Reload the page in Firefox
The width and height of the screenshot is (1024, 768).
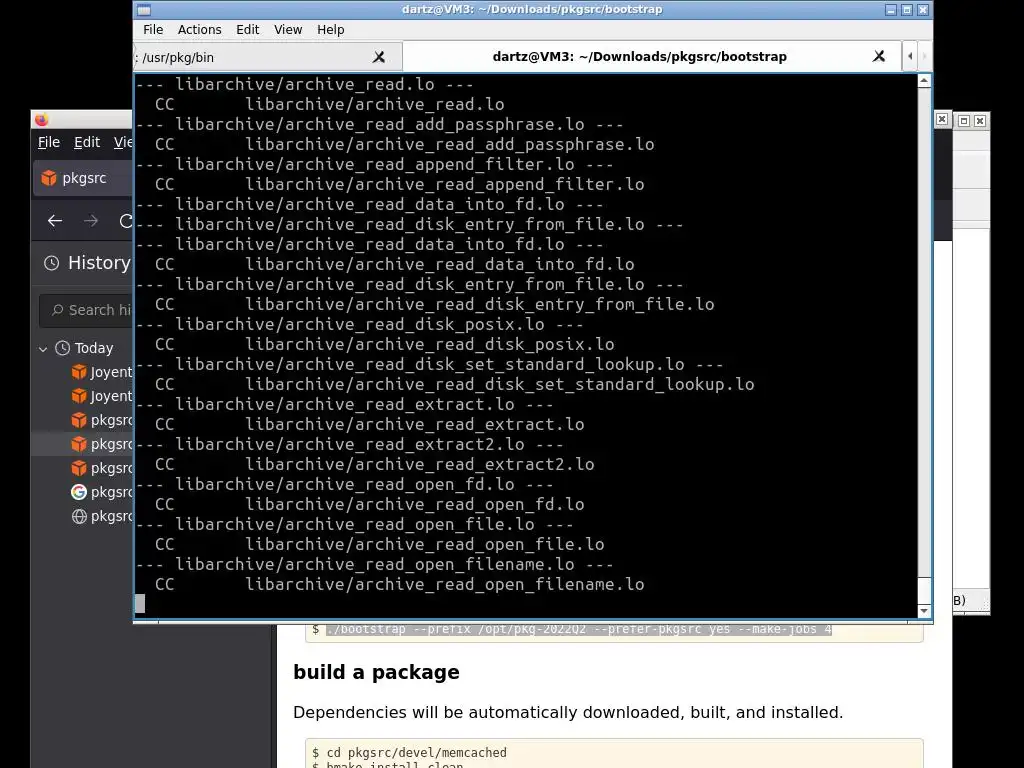tap(125, 221)
